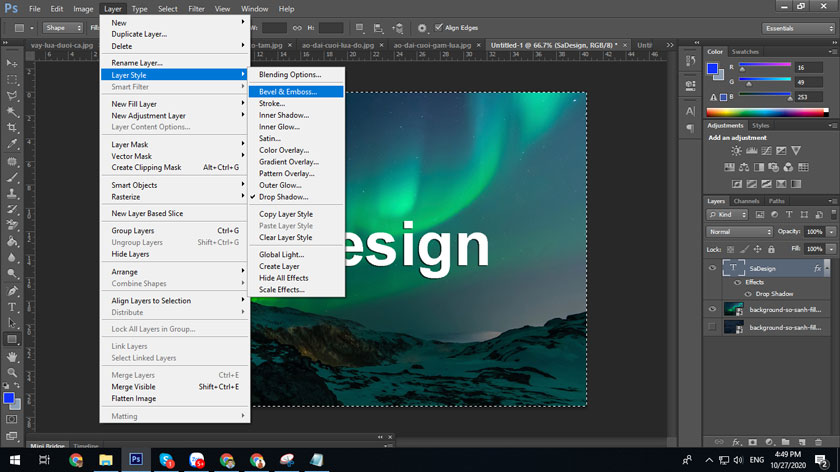Show the hidden bottom background layer
The width and height of the screenshot is (840, 472).
(712, 327)
